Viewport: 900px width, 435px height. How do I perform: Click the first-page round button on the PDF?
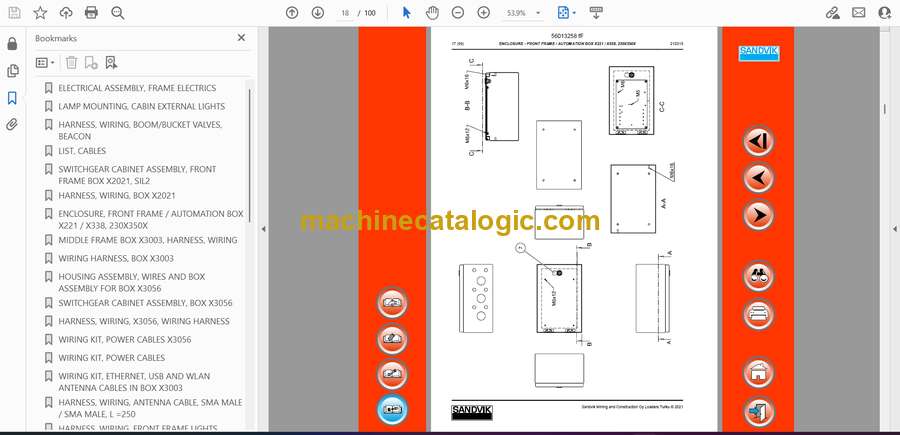(758, 141)
